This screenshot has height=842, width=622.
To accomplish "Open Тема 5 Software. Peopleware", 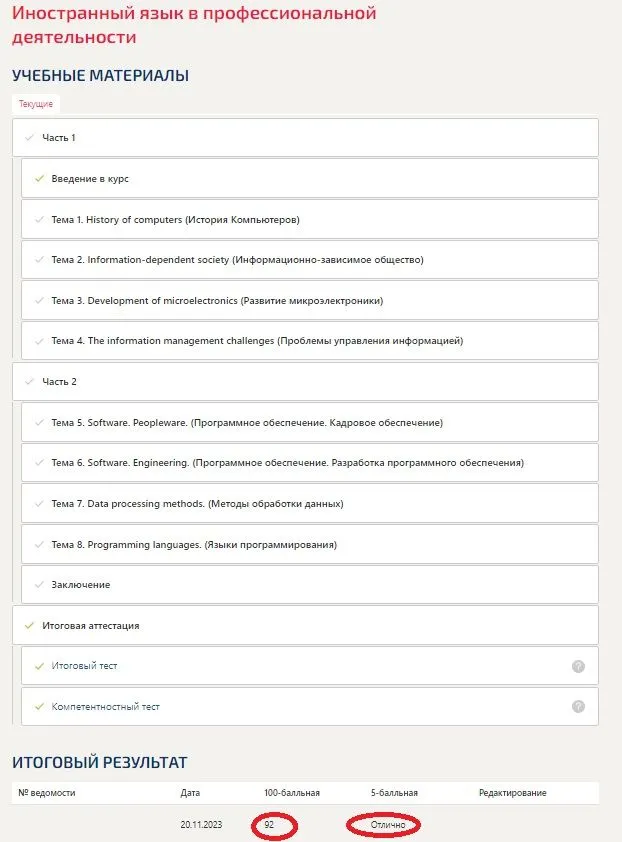I will 246,423.
